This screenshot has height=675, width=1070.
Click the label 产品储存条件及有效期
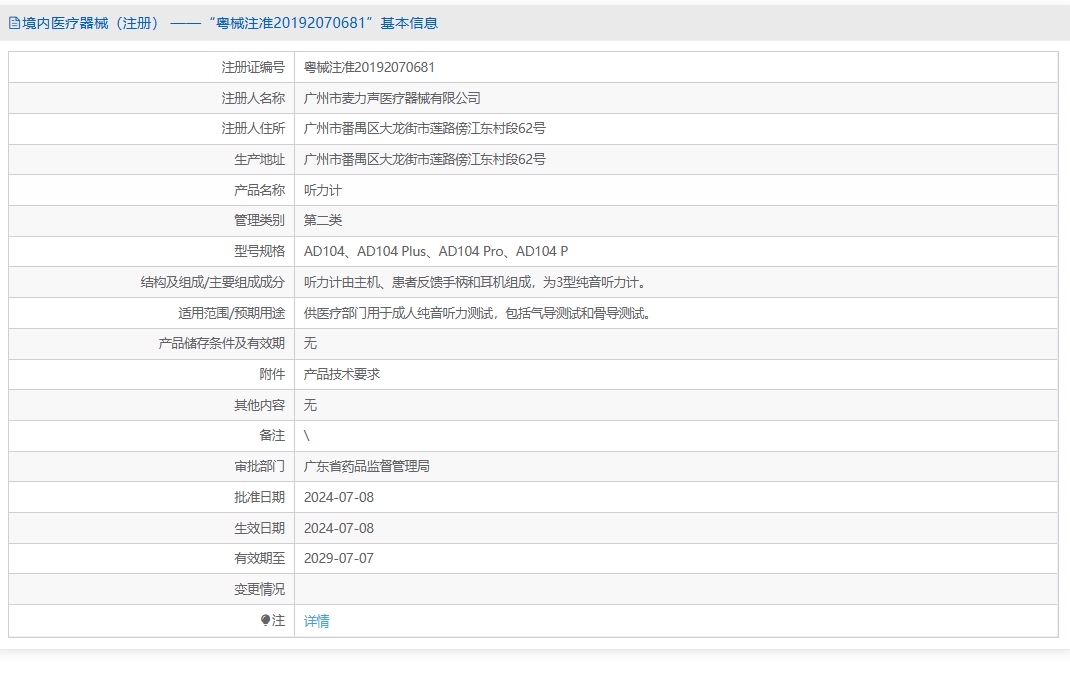pyautogui.click(x=222, y=343)
